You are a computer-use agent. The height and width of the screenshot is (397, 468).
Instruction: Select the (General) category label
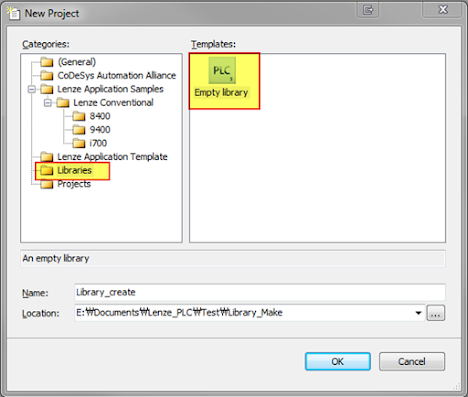pyautogui.click(x=77, y=62)
